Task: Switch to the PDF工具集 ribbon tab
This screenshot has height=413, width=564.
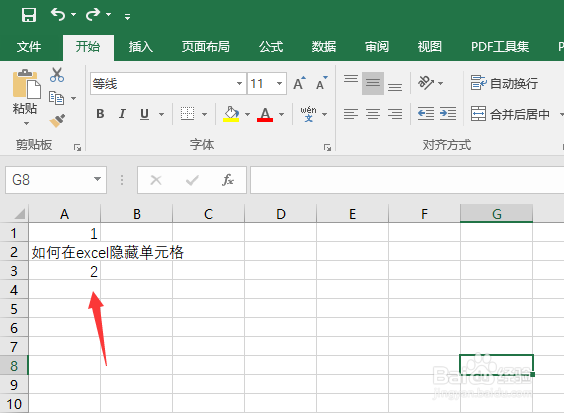Action: (x=500, y=47)
